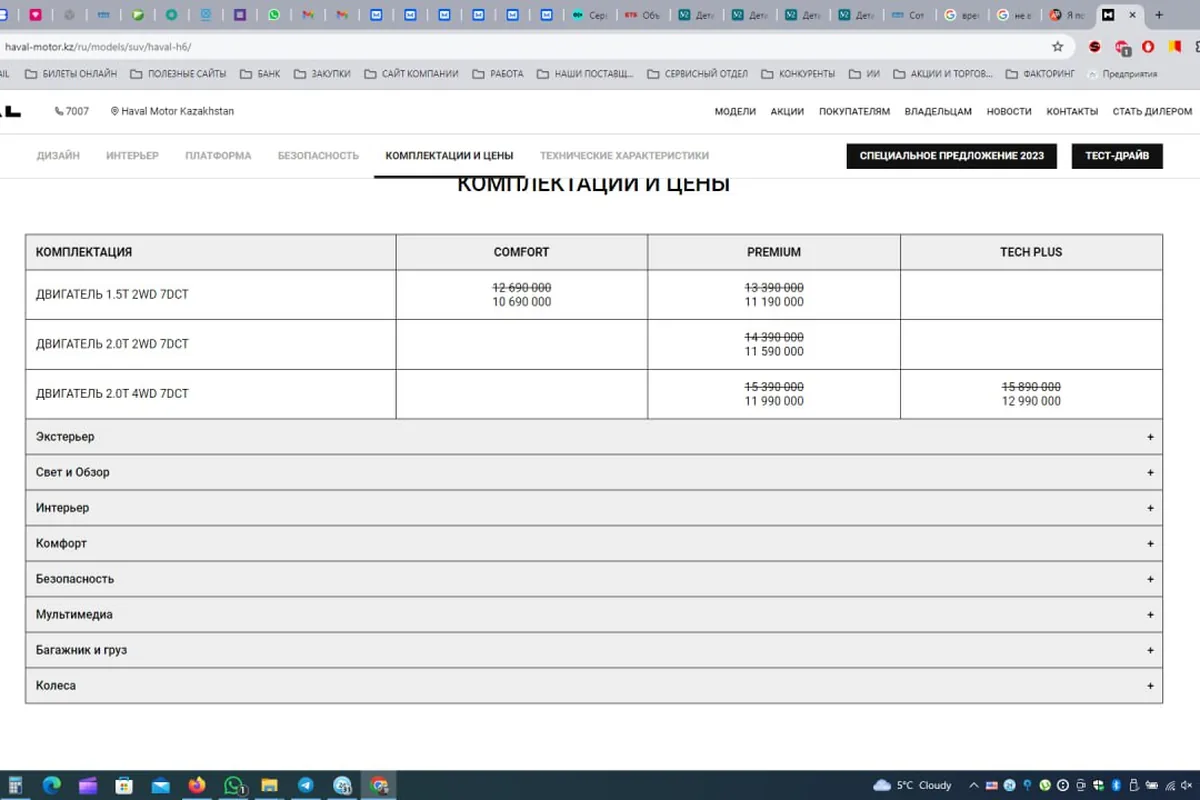
Task: Open the Предприятия bookmark
Action: (x=1122, y=74)
